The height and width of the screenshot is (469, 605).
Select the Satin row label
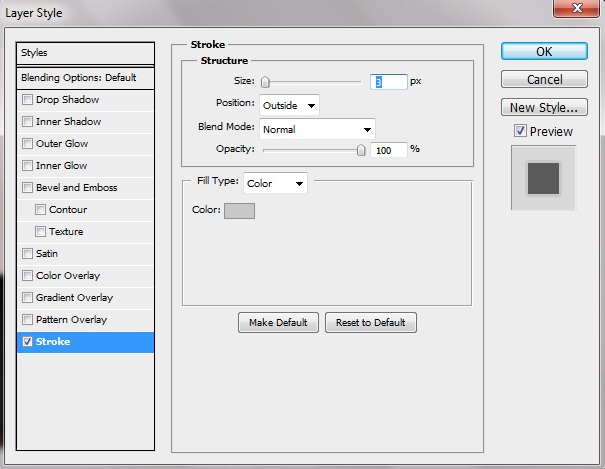coord(47,253)
